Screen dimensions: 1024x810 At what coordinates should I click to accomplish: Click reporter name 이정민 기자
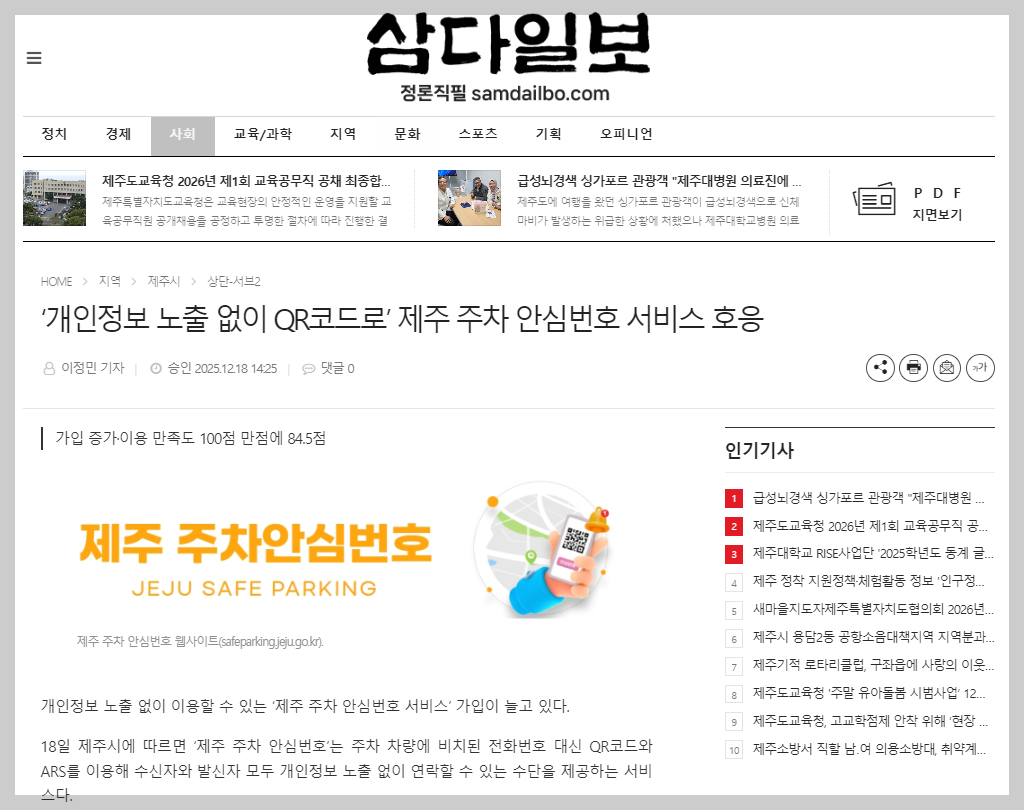92,368
